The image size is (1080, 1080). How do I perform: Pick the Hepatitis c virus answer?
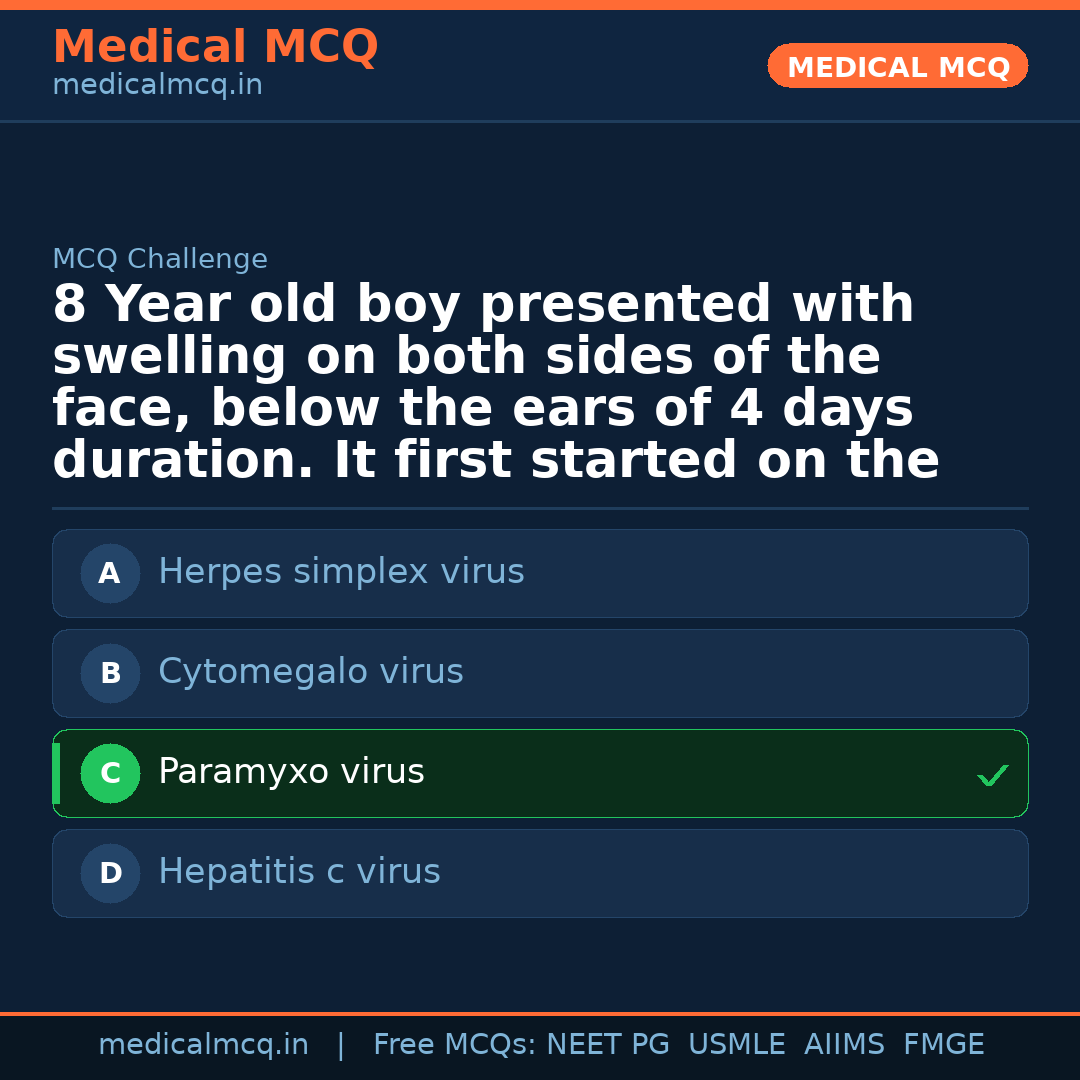click(x=299, y=872)
